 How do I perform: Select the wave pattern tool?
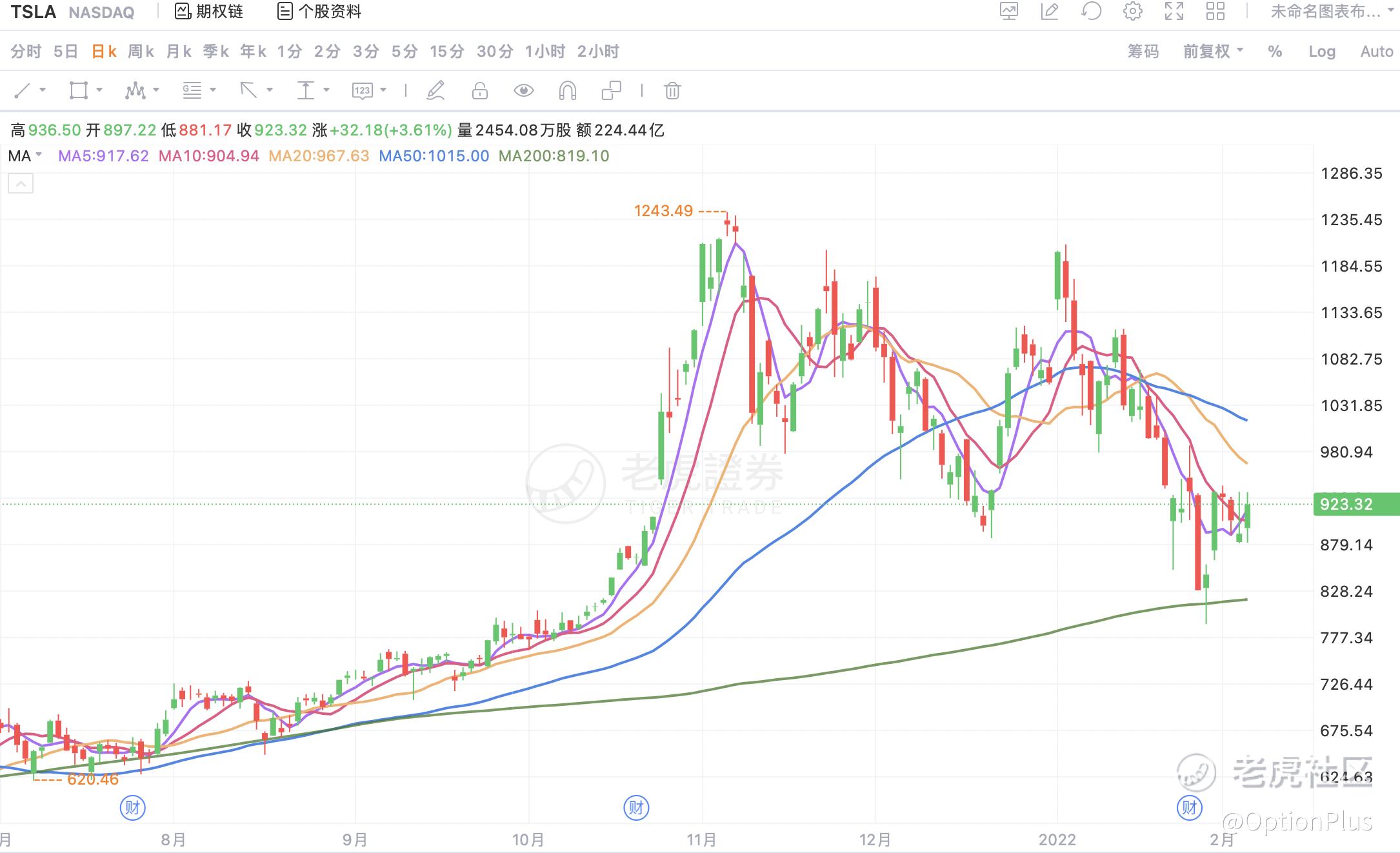click(x=135, y=90)
